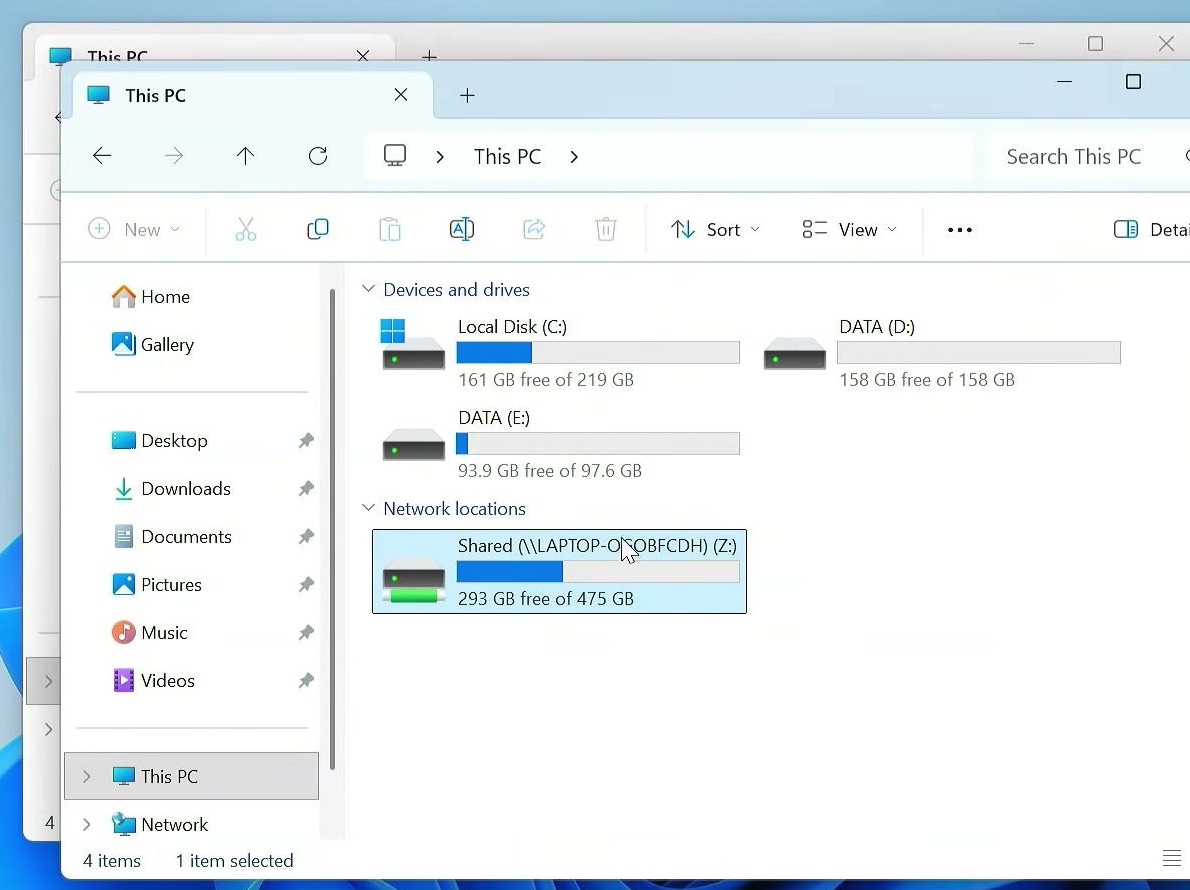Image resolution: width=1190 pixels, height=890 pixels.
Task: Click the pin icon beside Documents
Action: point(306,536)
